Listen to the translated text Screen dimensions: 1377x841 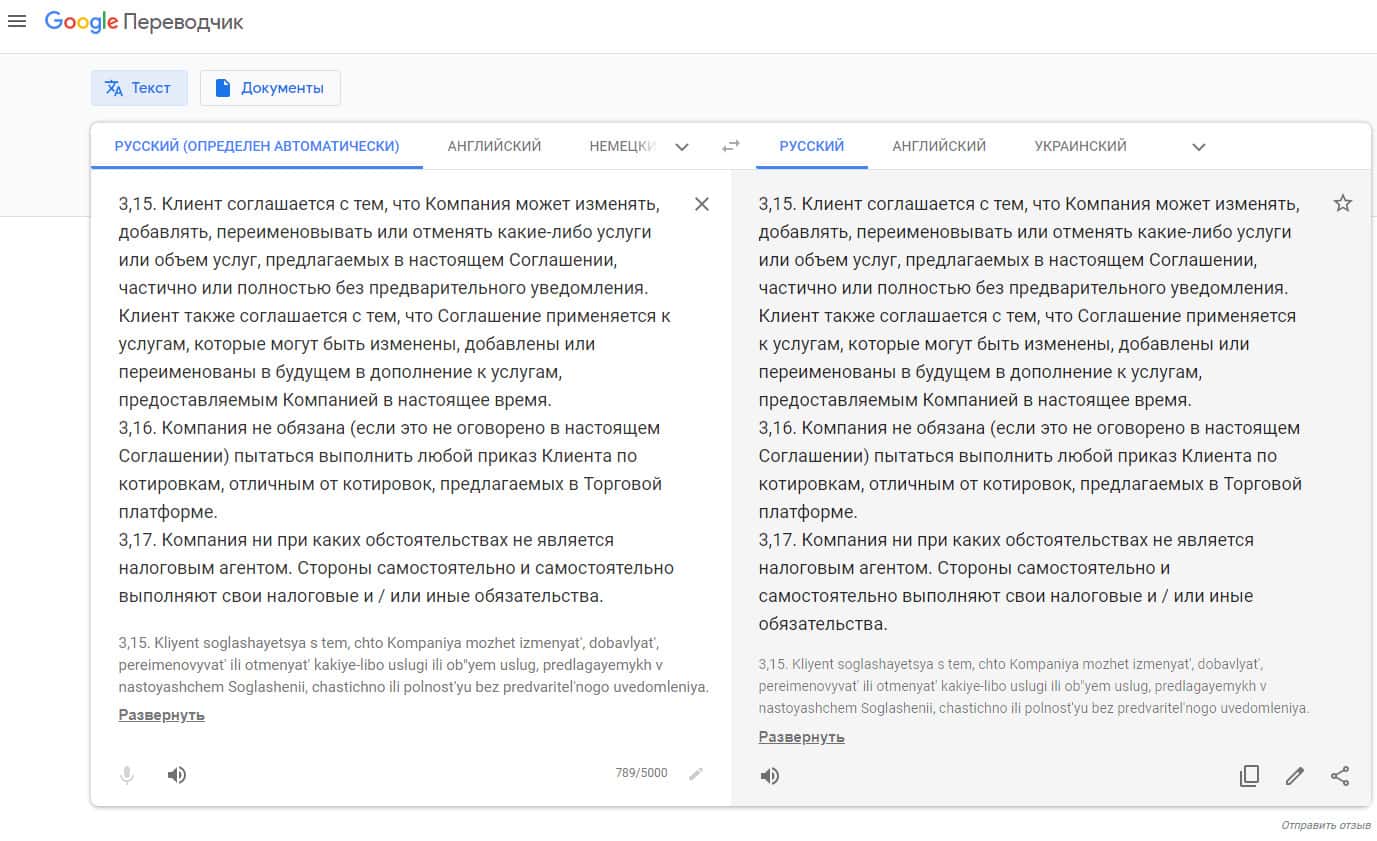coord(770,776)
